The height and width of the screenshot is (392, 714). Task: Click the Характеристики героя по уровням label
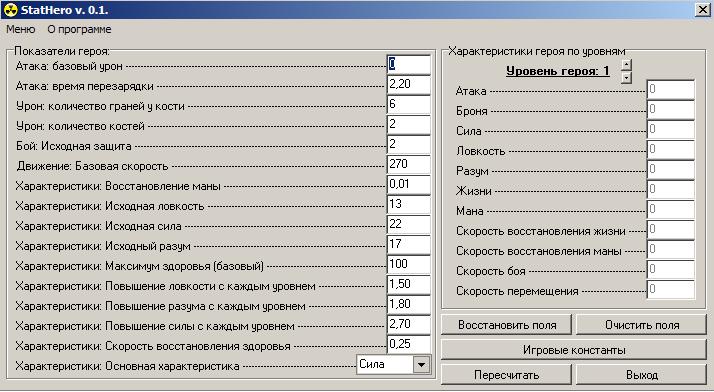tap(537, 51)
